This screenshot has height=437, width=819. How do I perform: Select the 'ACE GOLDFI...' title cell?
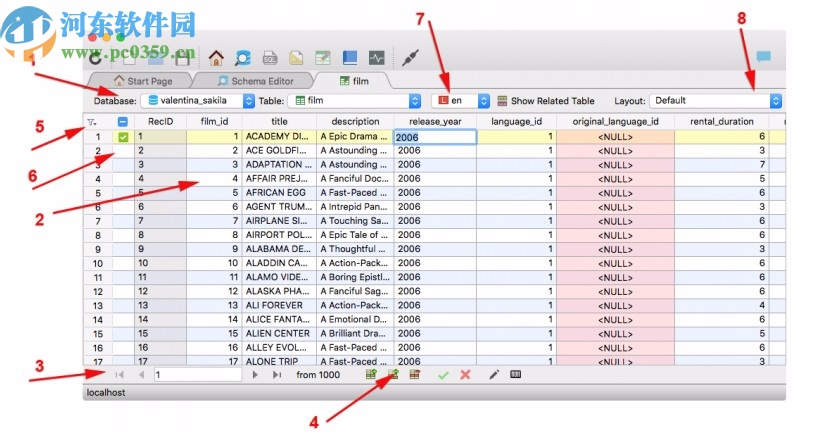tap(279, 150)
